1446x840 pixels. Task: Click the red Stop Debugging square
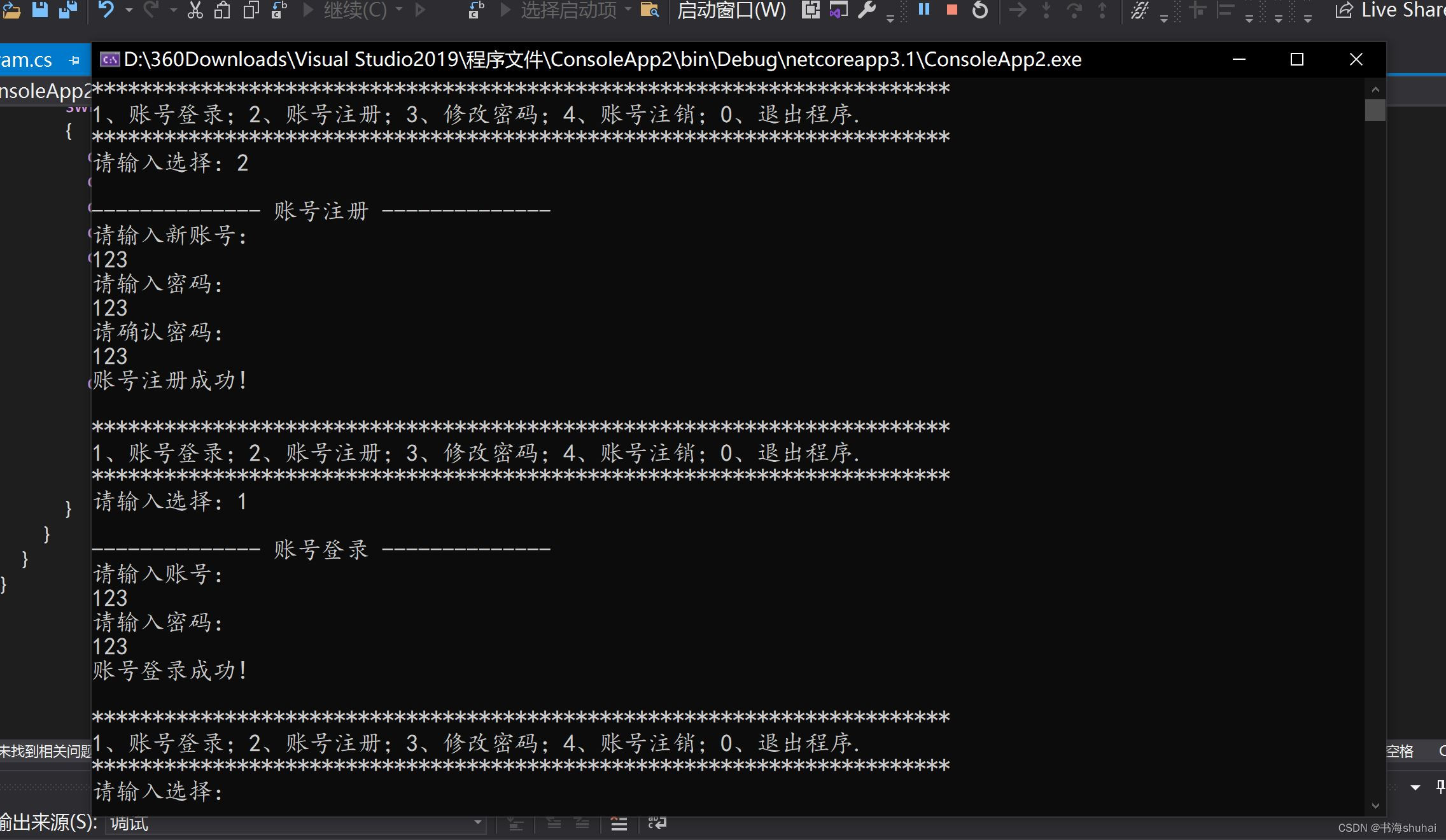click(952, 10)
